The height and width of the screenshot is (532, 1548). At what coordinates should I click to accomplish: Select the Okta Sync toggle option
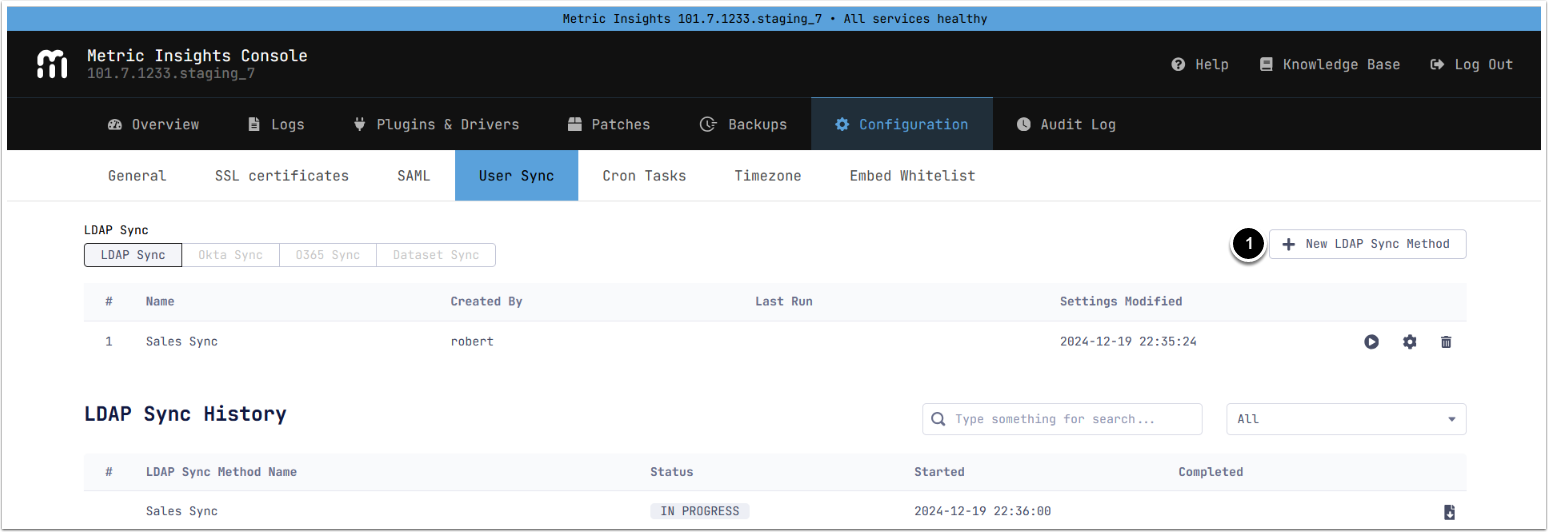tap(231, 255)
